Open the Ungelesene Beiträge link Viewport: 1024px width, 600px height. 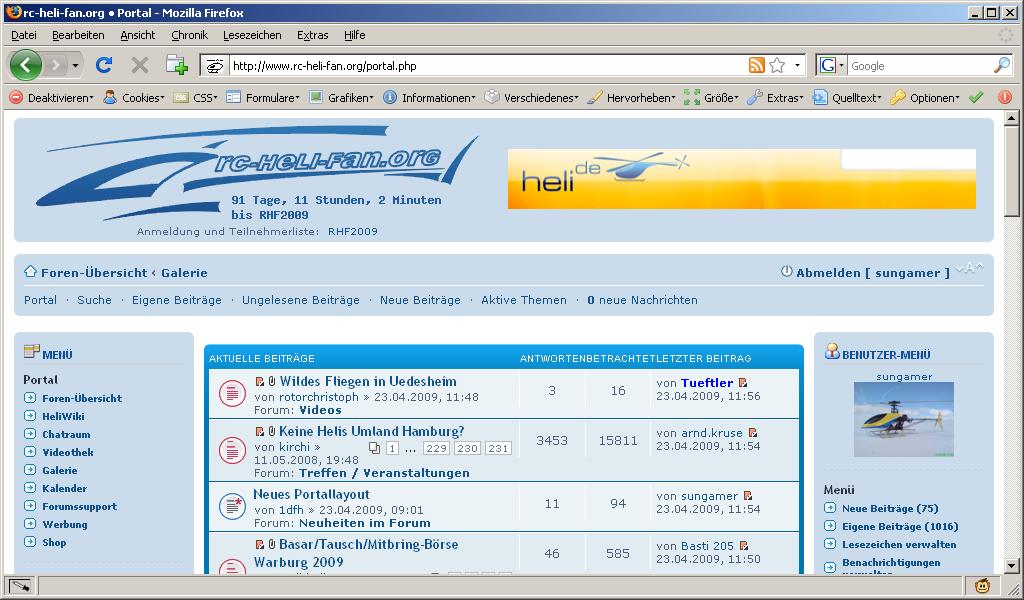[x=301, y=300]
